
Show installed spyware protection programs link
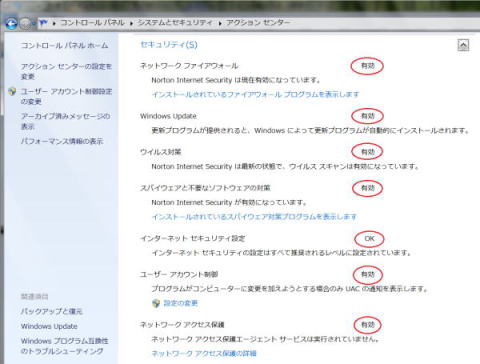[254, 217]
